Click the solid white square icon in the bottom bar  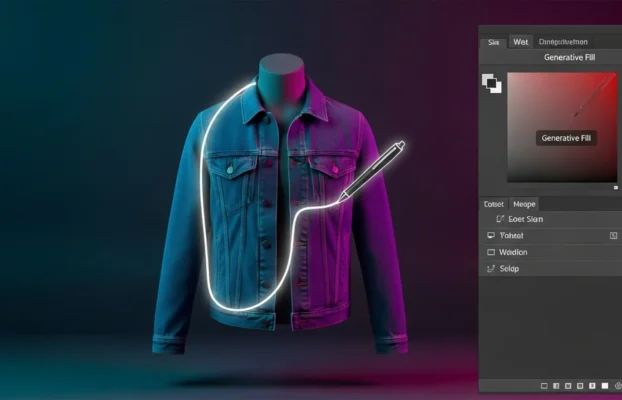point(605,386)
